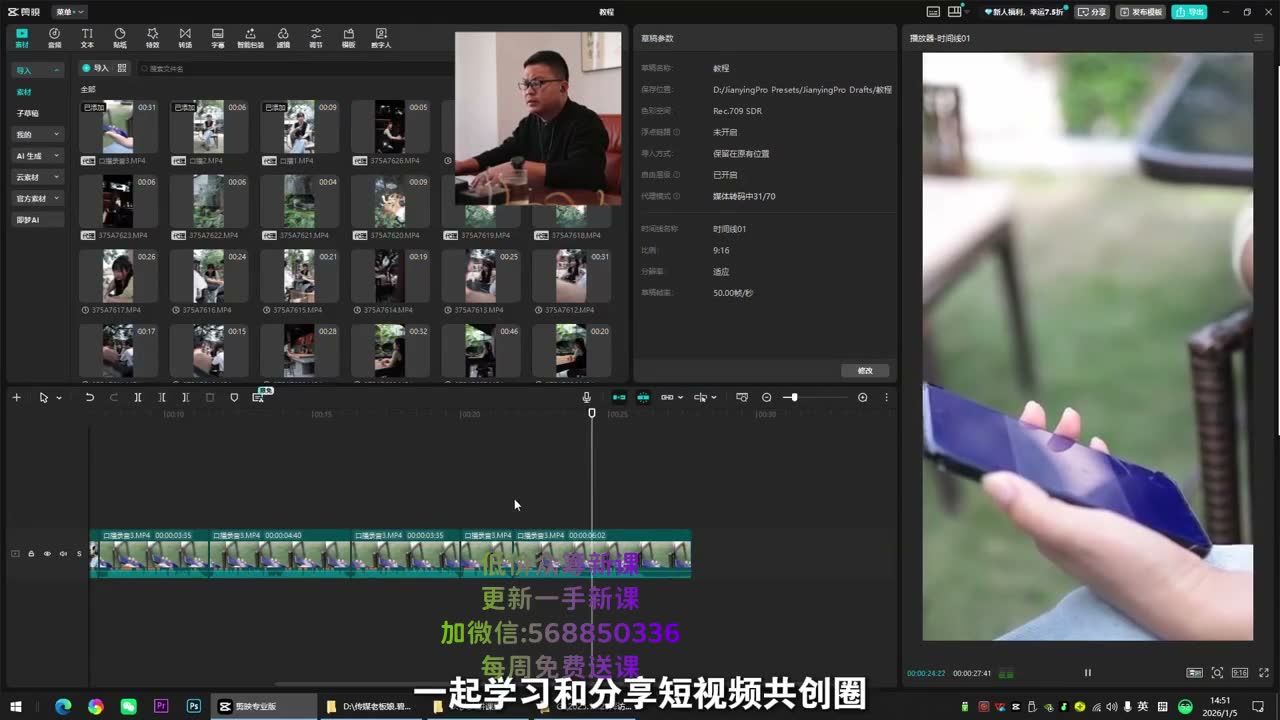Expand the AI 生成 sidebar section
The image size is (1280, 720).
point(38,156)
